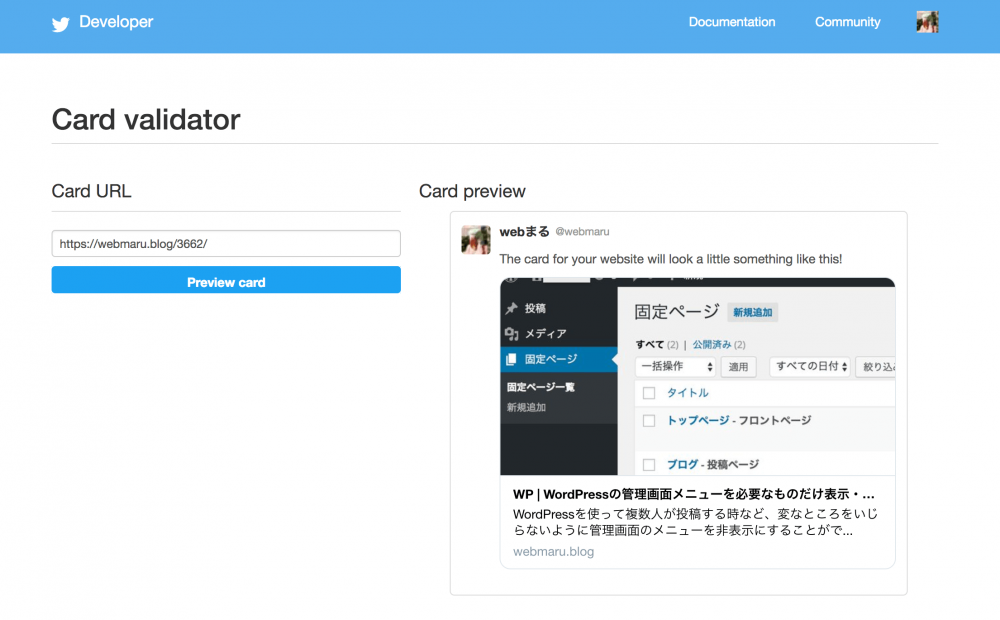Image resolution: width=1000 pixels, height=620 pixels.
Task: Open the card preview image
Action: 698,376
